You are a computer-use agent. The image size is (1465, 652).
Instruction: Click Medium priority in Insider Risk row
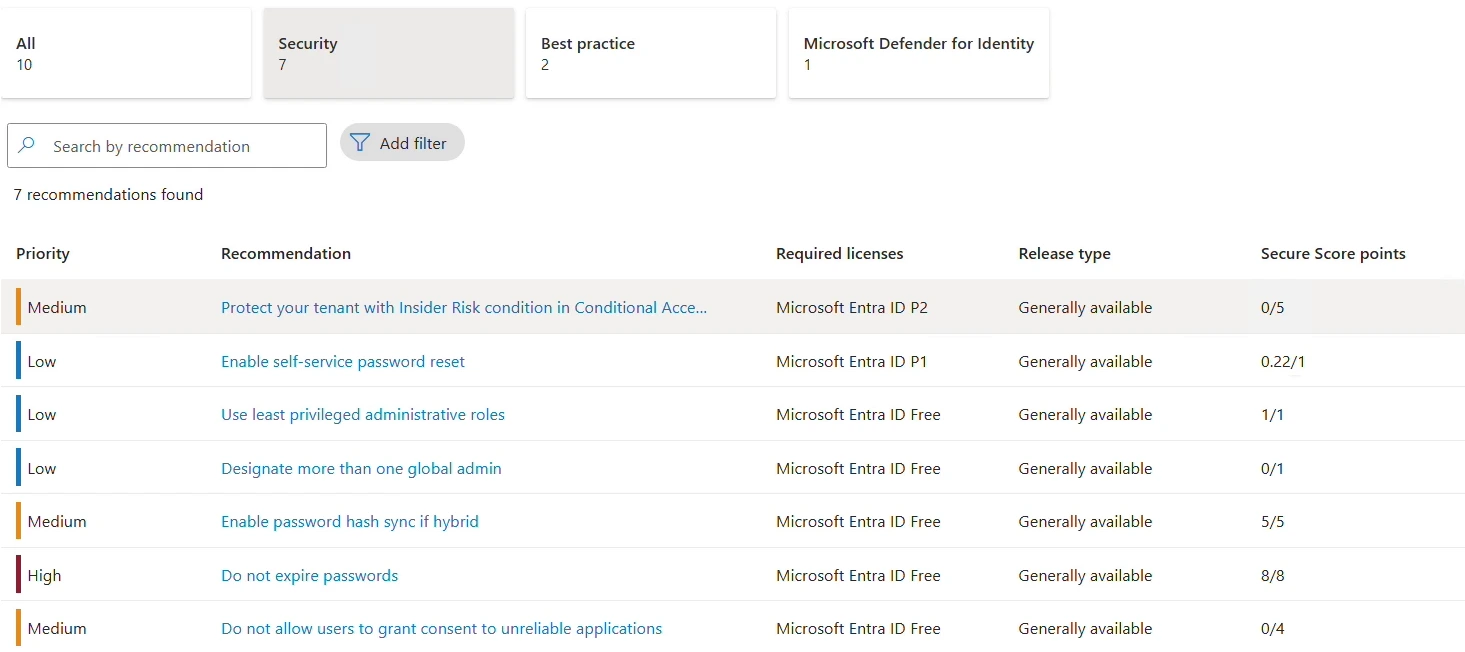click(x=57, y=307)
